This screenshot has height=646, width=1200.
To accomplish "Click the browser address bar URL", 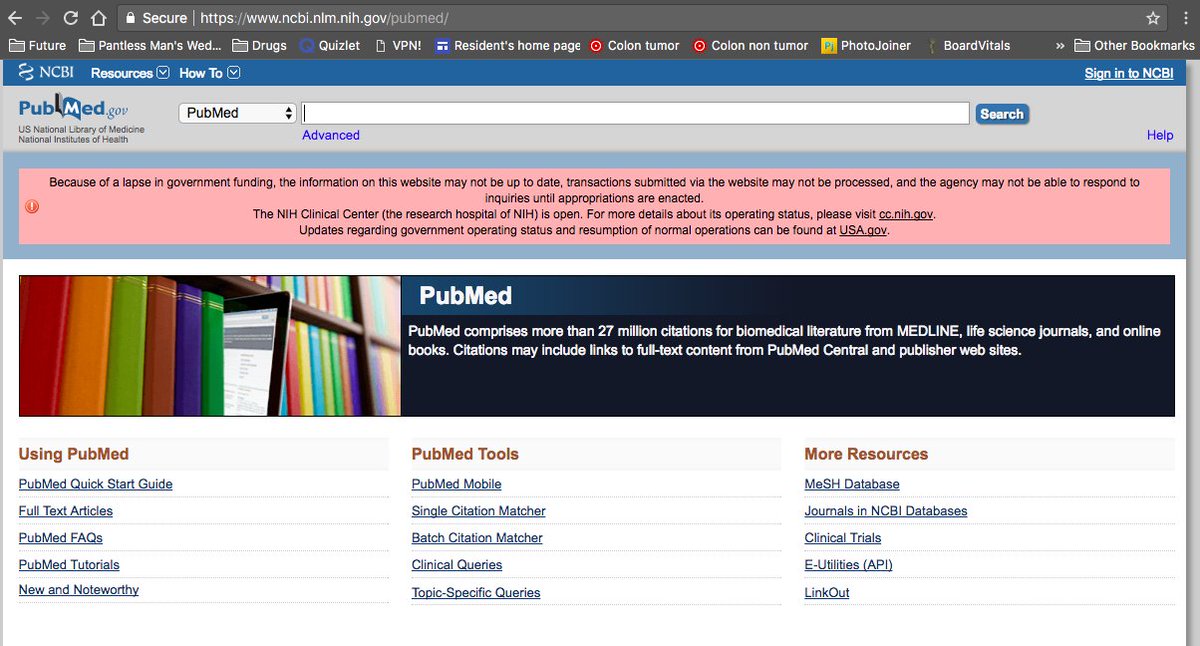I will (324, 18).
